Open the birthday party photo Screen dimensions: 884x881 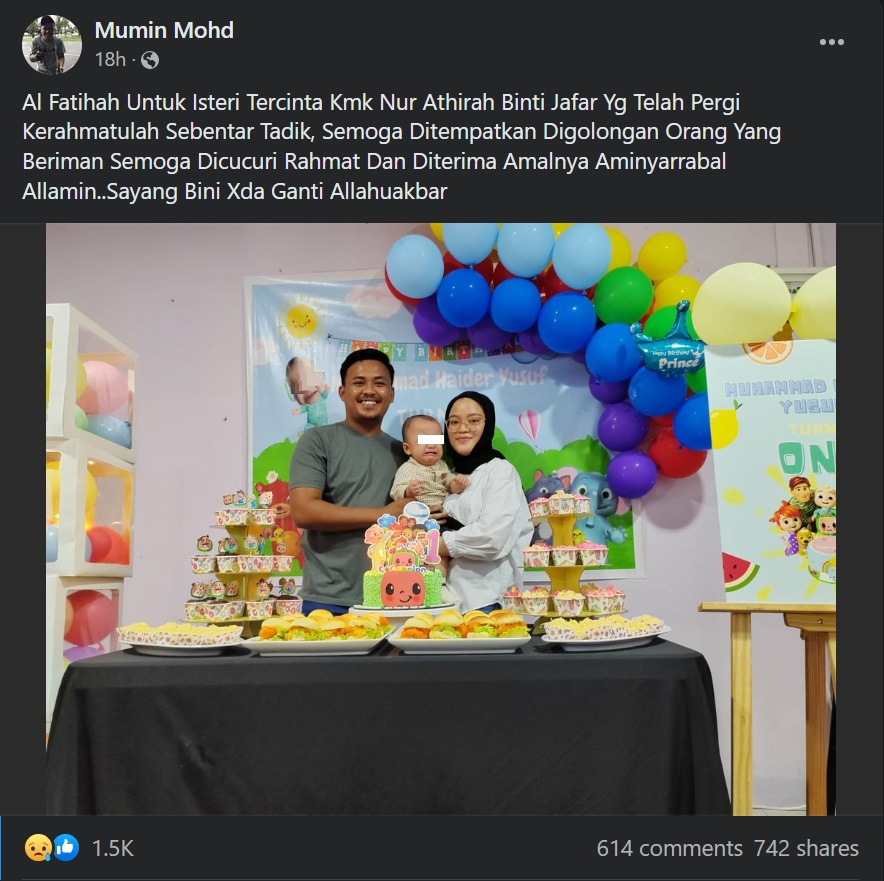pos(441,519)
